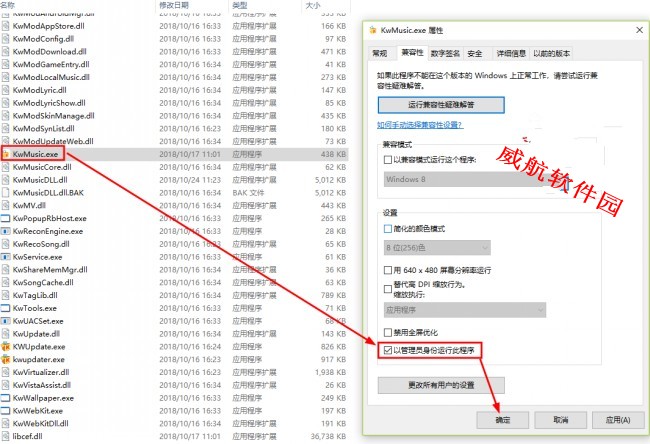Open the 8 位(256)色 color dropdown
This screenshot has width=650, height=444.
(437, 248)
